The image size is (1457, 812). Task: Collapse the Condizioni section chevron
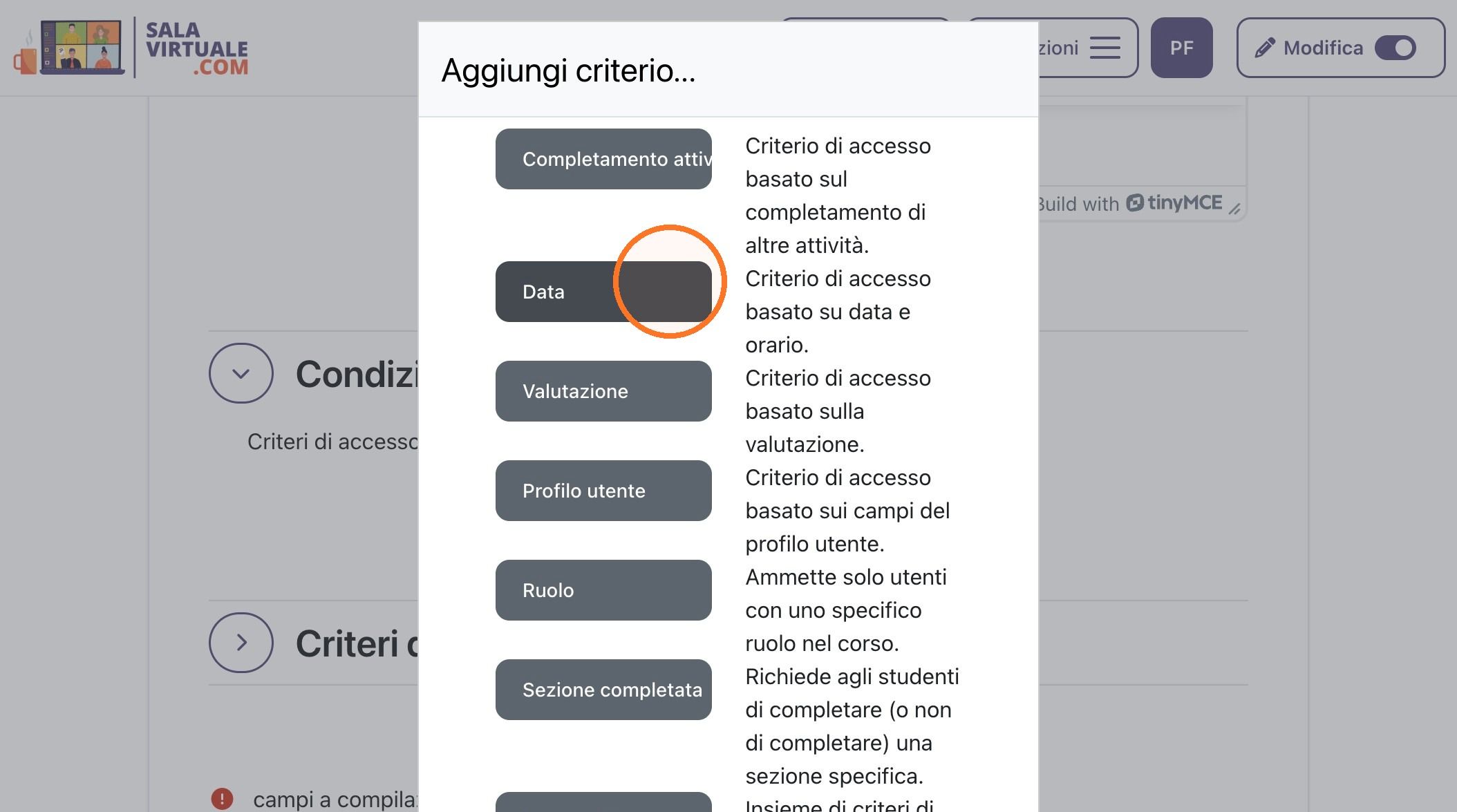pos(241,373)
